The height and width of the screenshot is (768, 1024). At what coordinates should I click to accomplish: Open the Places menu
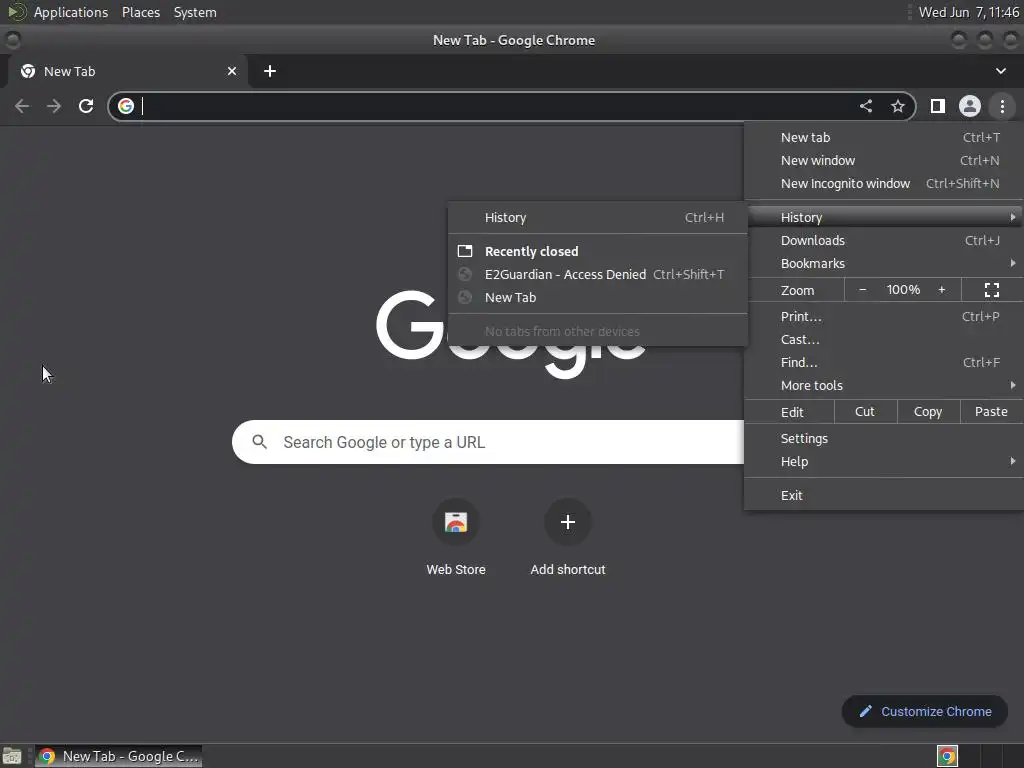coord(141,12)
